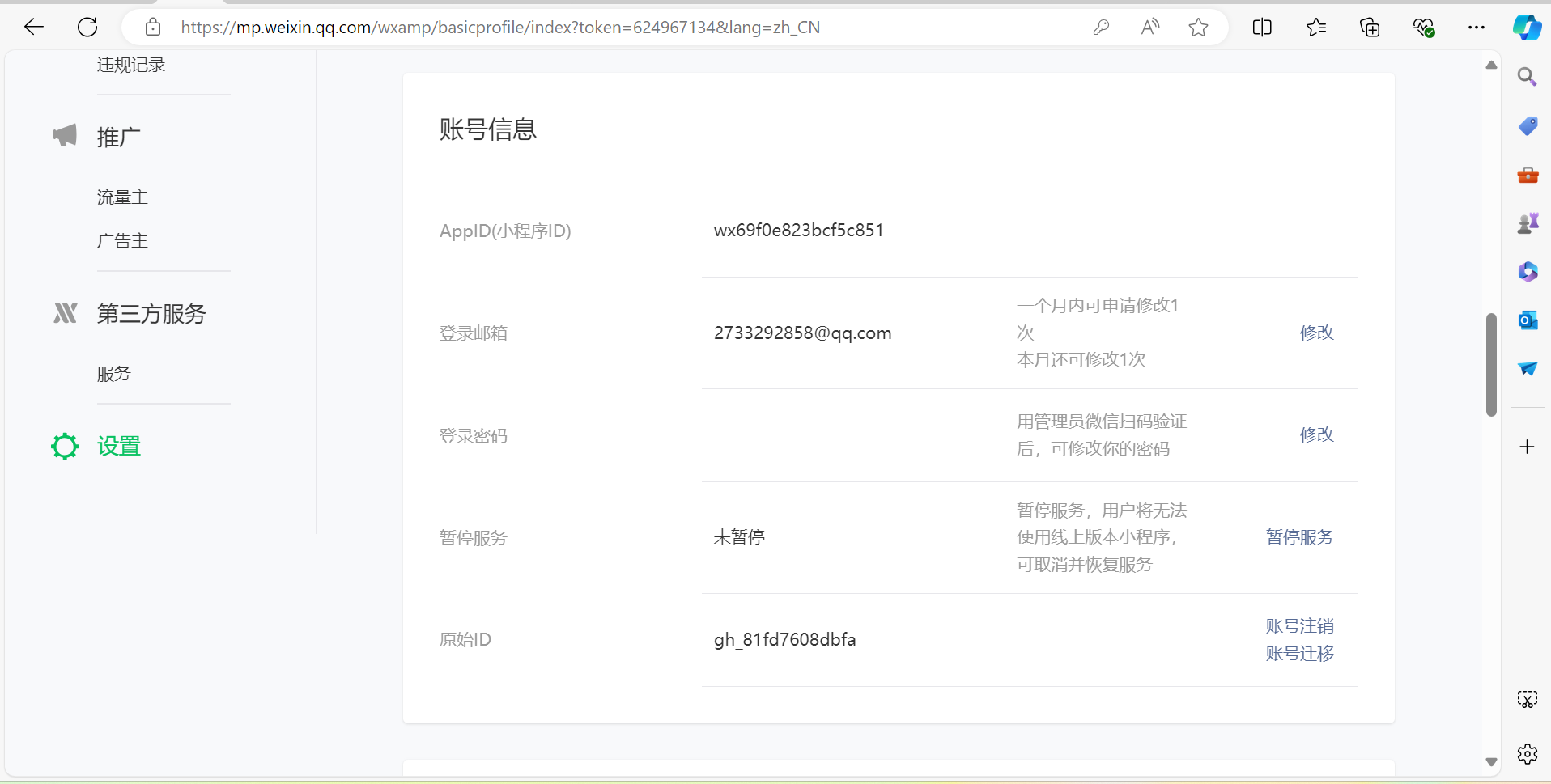Open saved password key icon in address bar

pyautogui.click(x=1101, y=28)
